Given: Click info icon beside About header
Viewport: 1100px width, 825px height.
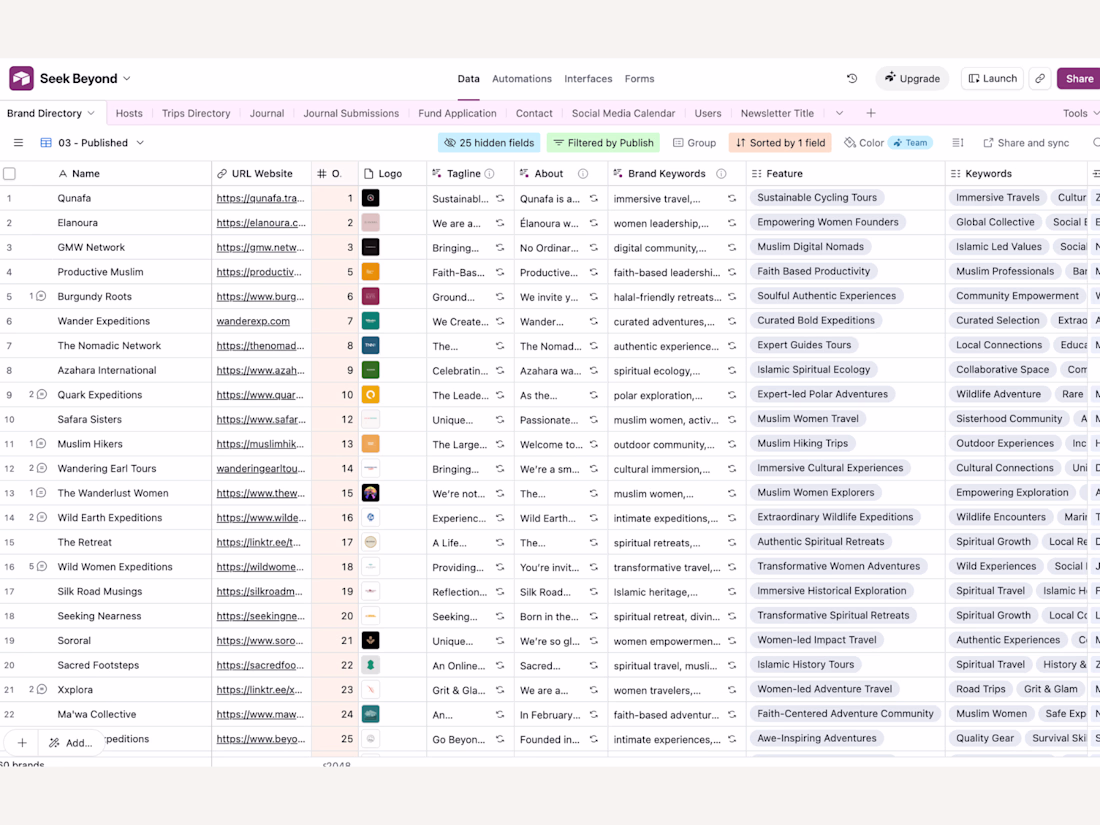Looking at the screenshot, I should click(x=582, y=173).
